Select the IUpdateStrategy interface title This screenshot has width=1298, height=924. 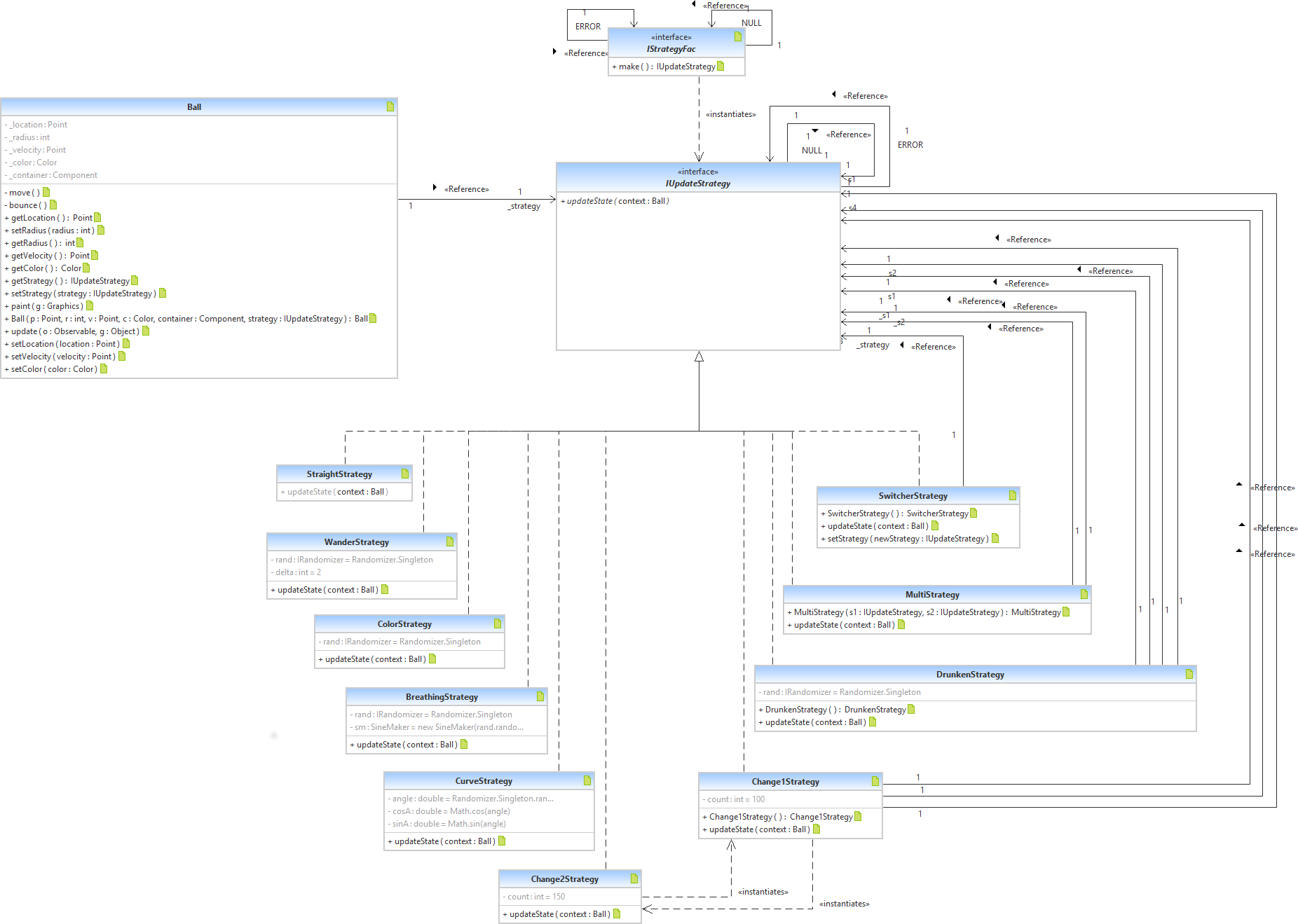697,184
